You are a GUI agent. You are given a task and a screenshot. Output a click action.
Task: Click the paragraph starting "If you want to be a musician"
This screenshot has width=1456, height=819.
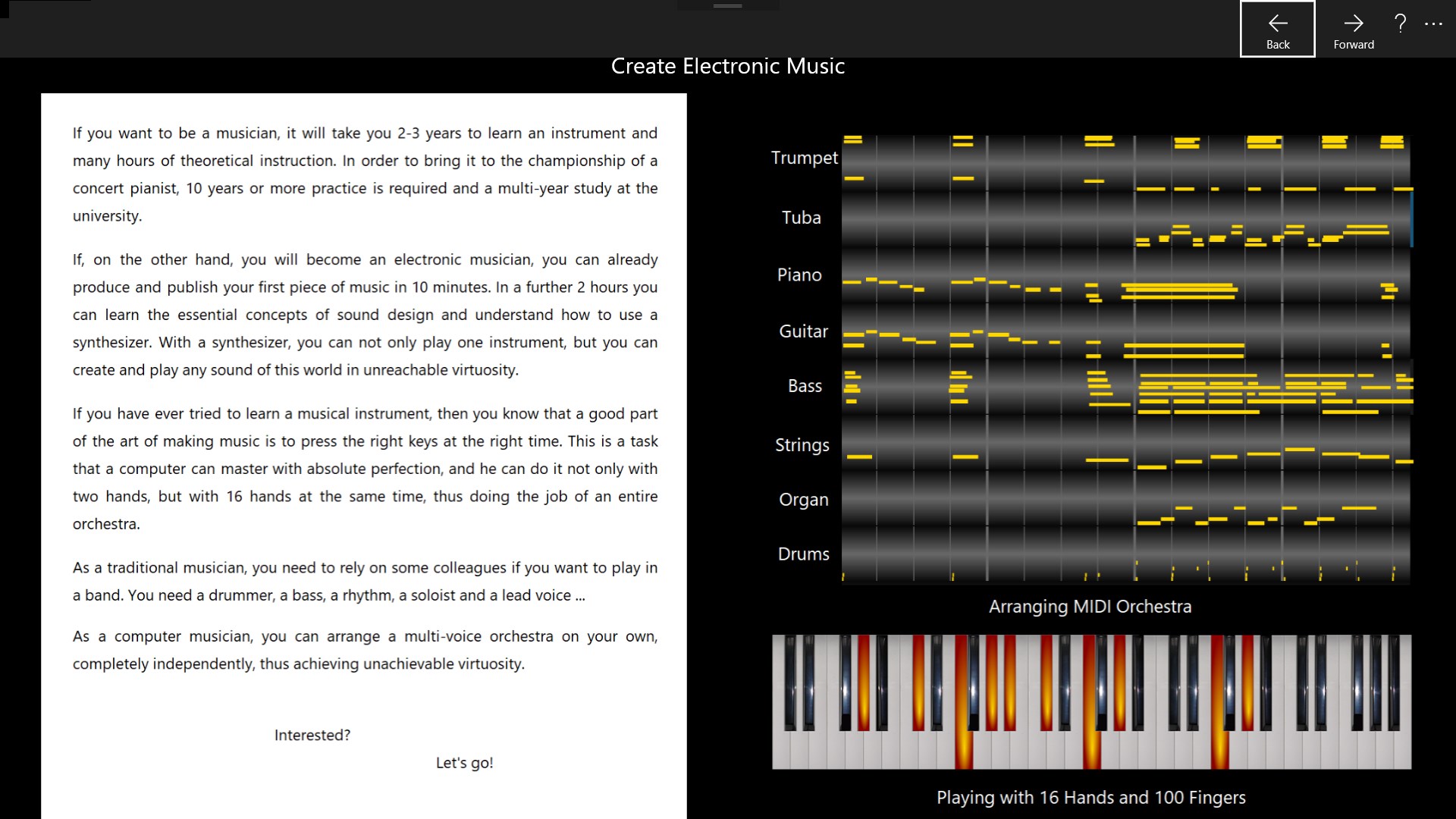pyautogui.click(x=365, y=174)
